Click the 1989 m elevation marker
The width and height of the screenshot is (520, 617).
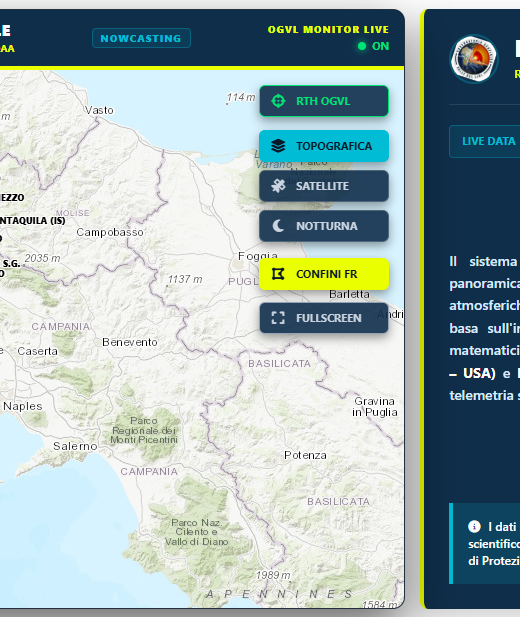click(x=273, y=575)
